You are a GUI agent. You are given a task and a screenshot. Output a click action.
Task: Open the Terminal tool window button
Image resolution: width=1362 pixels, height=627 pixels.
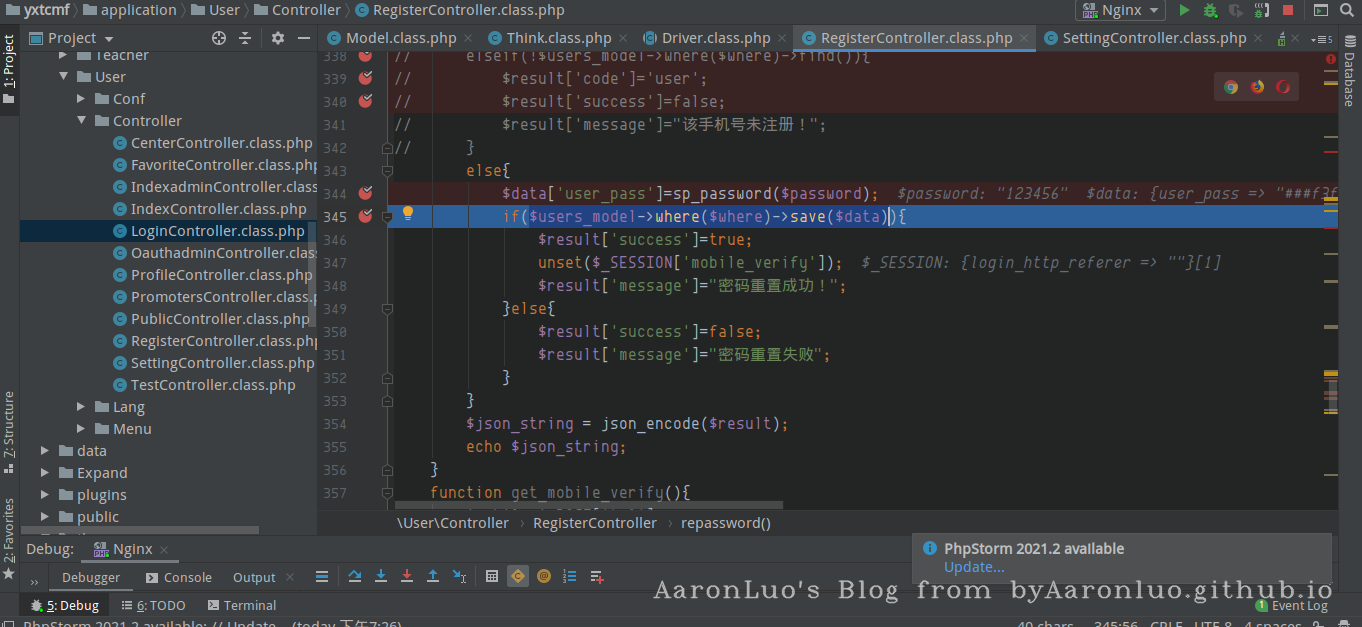click(x=241, y=605)
